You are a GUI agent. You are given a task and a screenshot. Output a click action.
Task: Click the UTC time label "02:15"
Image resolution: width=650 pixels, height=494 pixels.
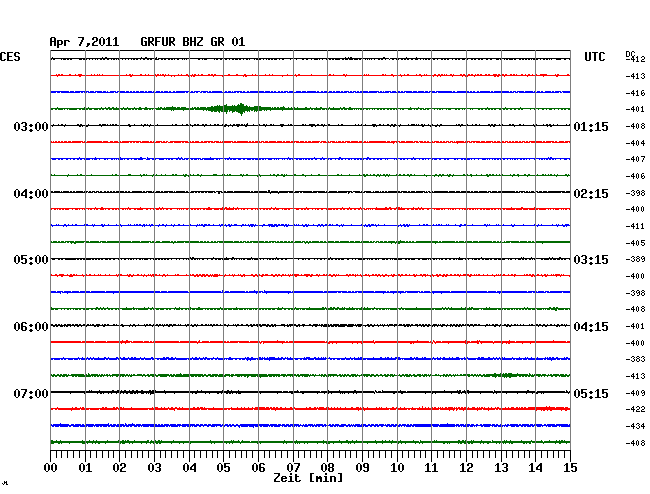tap(591, 194)
